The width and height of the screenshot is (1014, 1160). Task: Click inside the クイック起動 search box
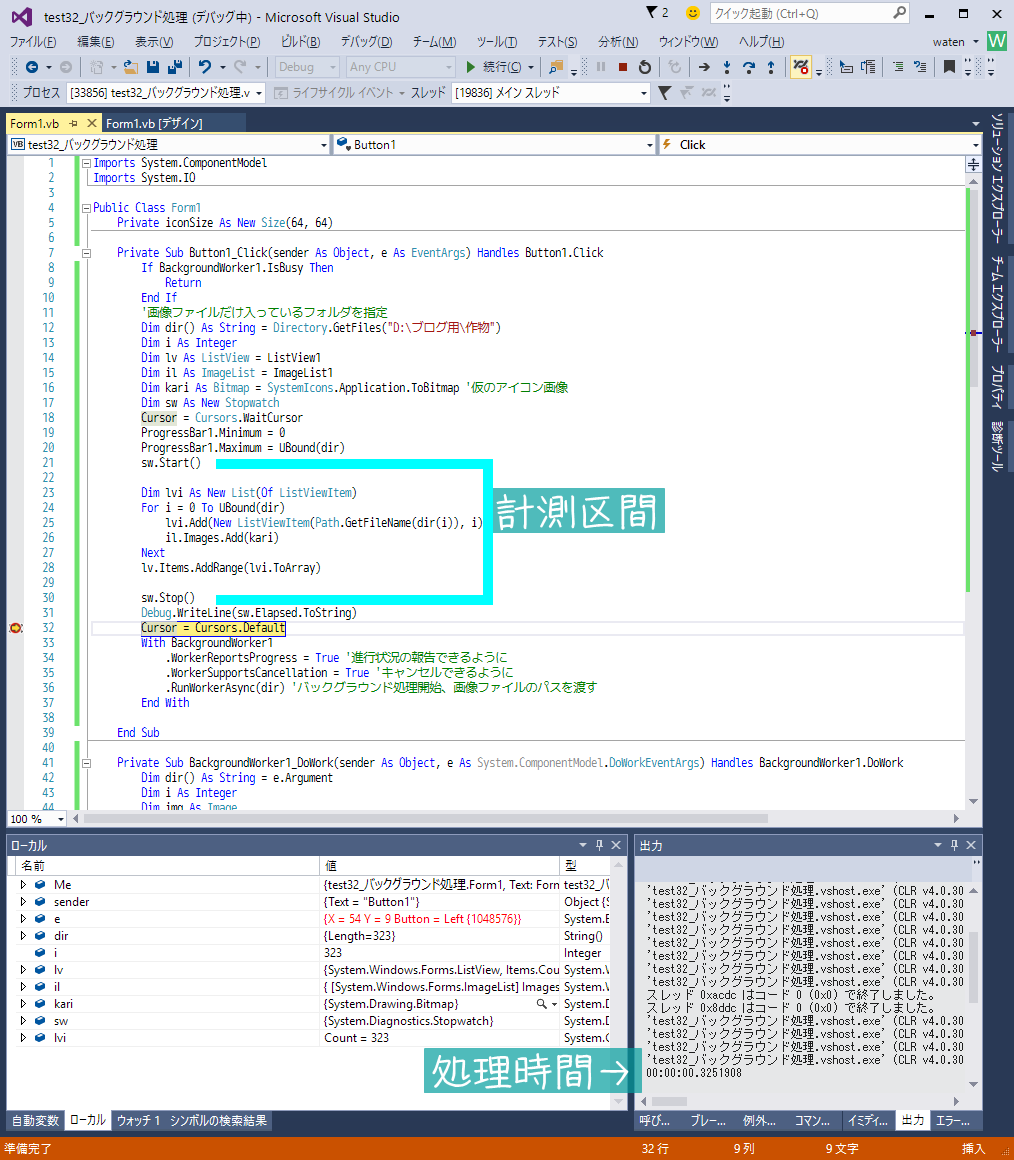[x=800, y=12]
